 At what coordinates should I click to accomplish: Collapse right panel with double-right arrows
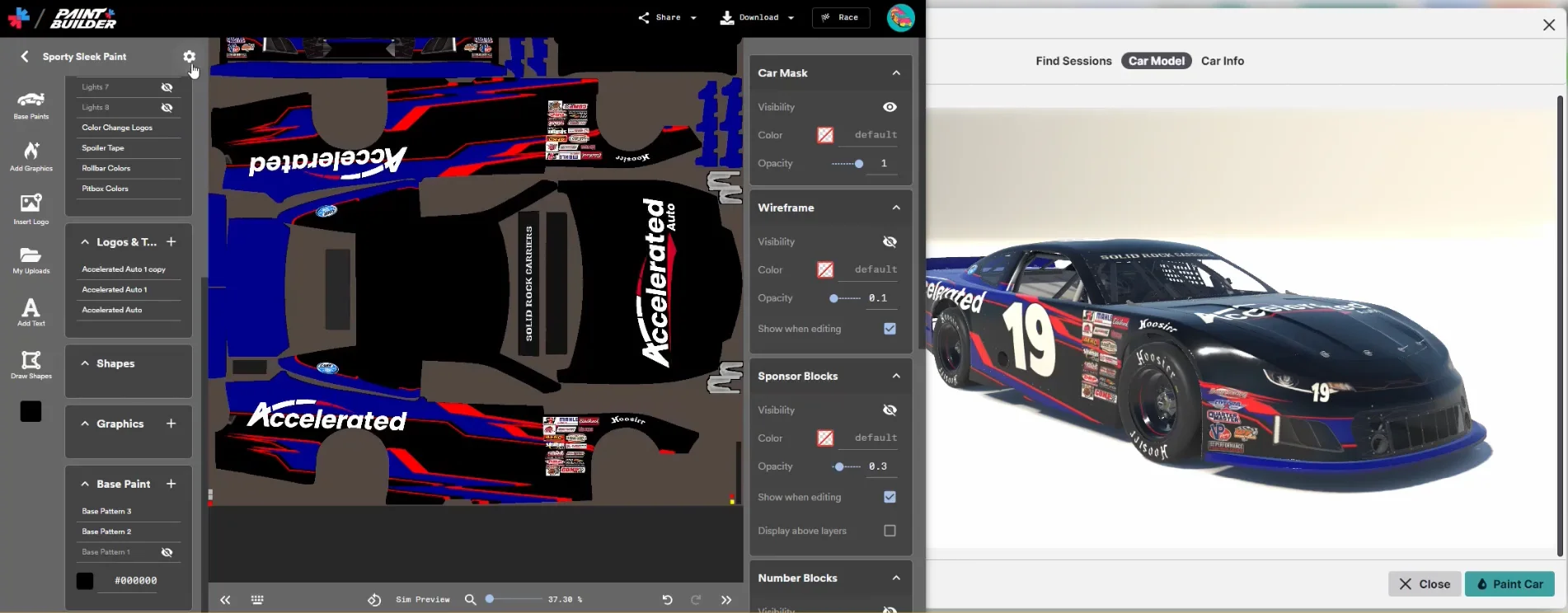(x=726, y=600)
